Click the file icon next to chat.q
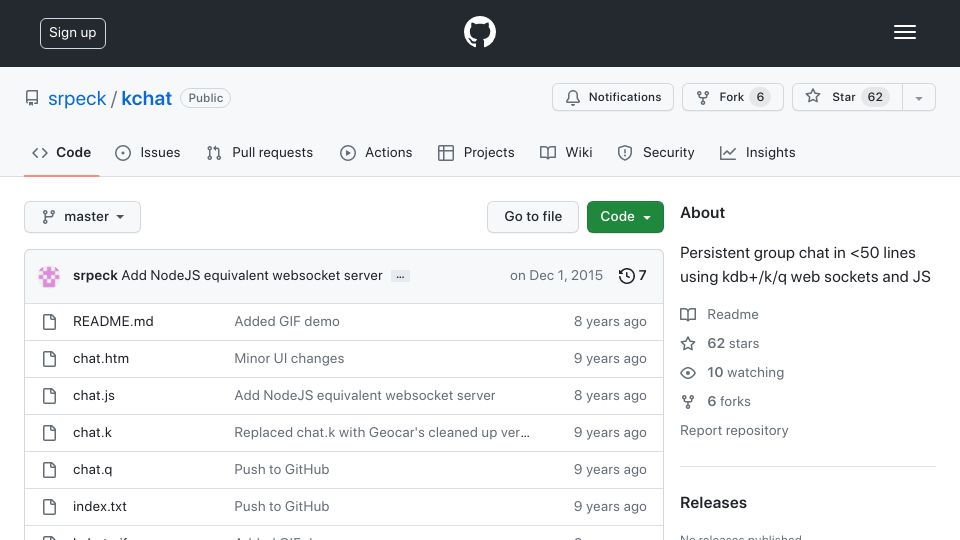960x540 pixels. 50,470
